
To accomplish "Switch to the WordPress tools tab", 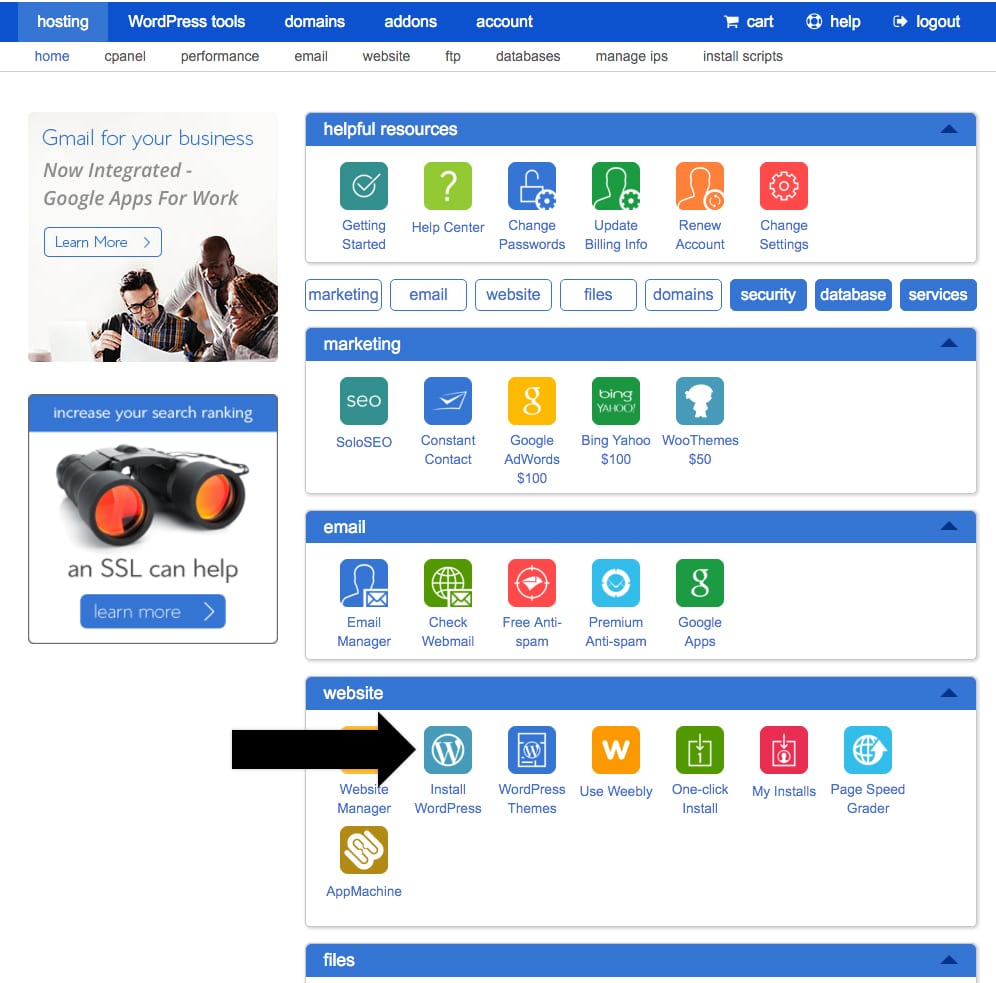I will tap(186, 22).
